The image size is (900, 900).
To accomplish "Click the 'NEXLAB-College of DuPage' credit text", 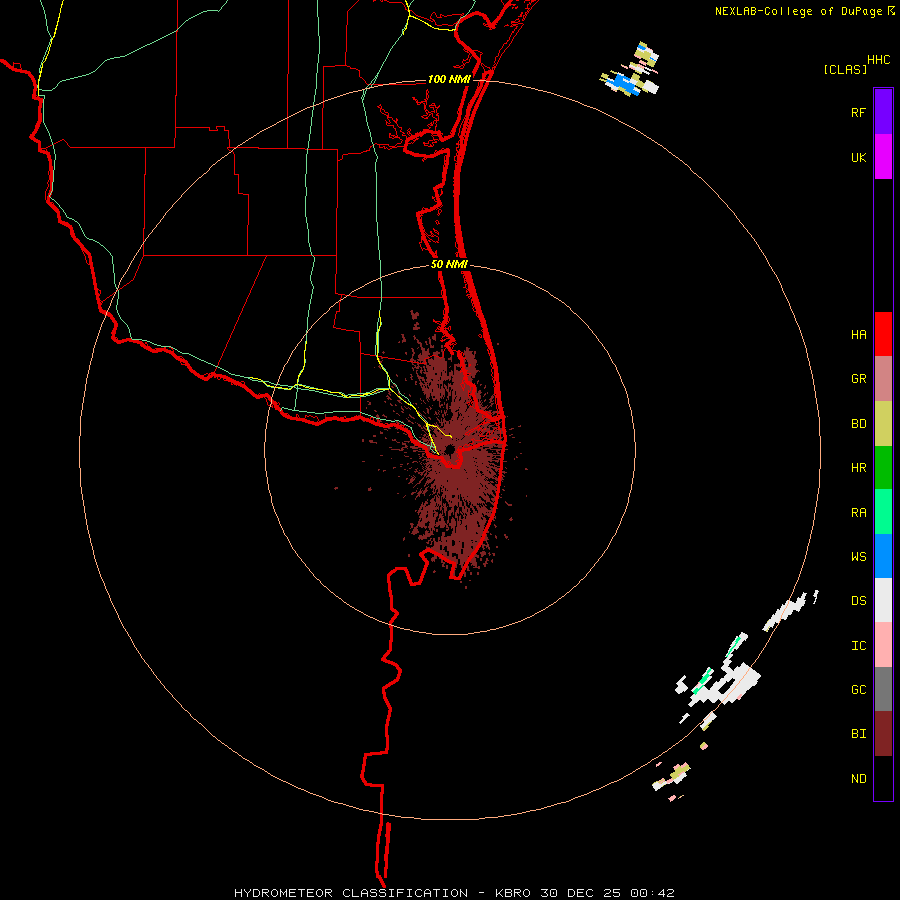I will tap(800, 11).
